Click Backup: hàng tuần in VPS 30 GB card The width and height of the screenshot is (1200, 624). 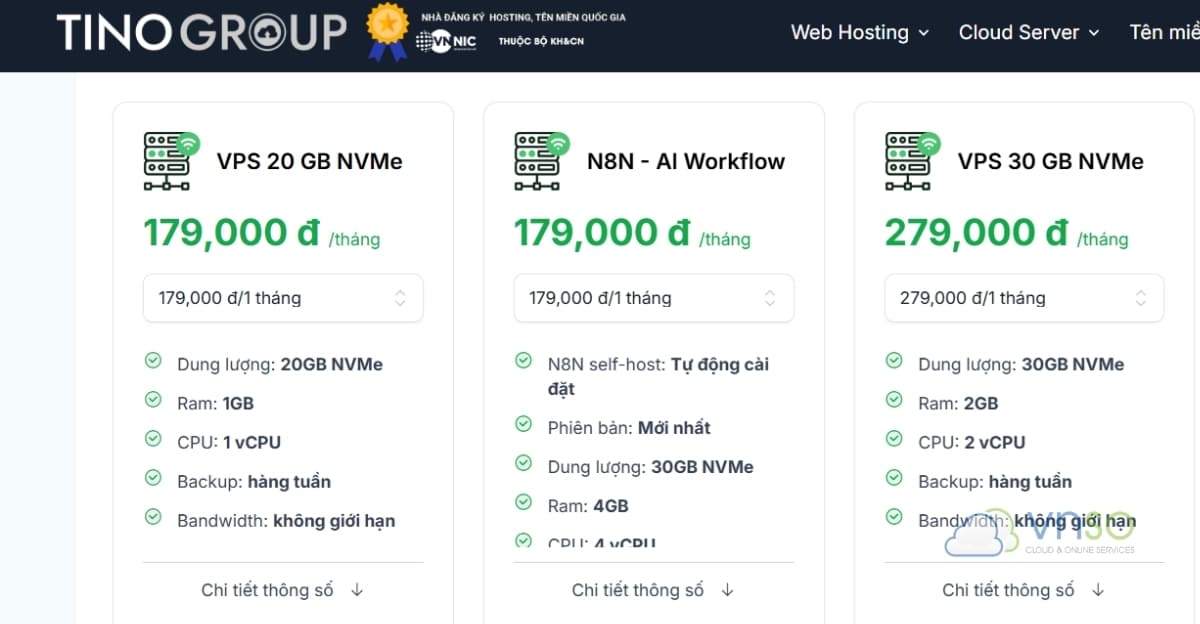point(995,482)
